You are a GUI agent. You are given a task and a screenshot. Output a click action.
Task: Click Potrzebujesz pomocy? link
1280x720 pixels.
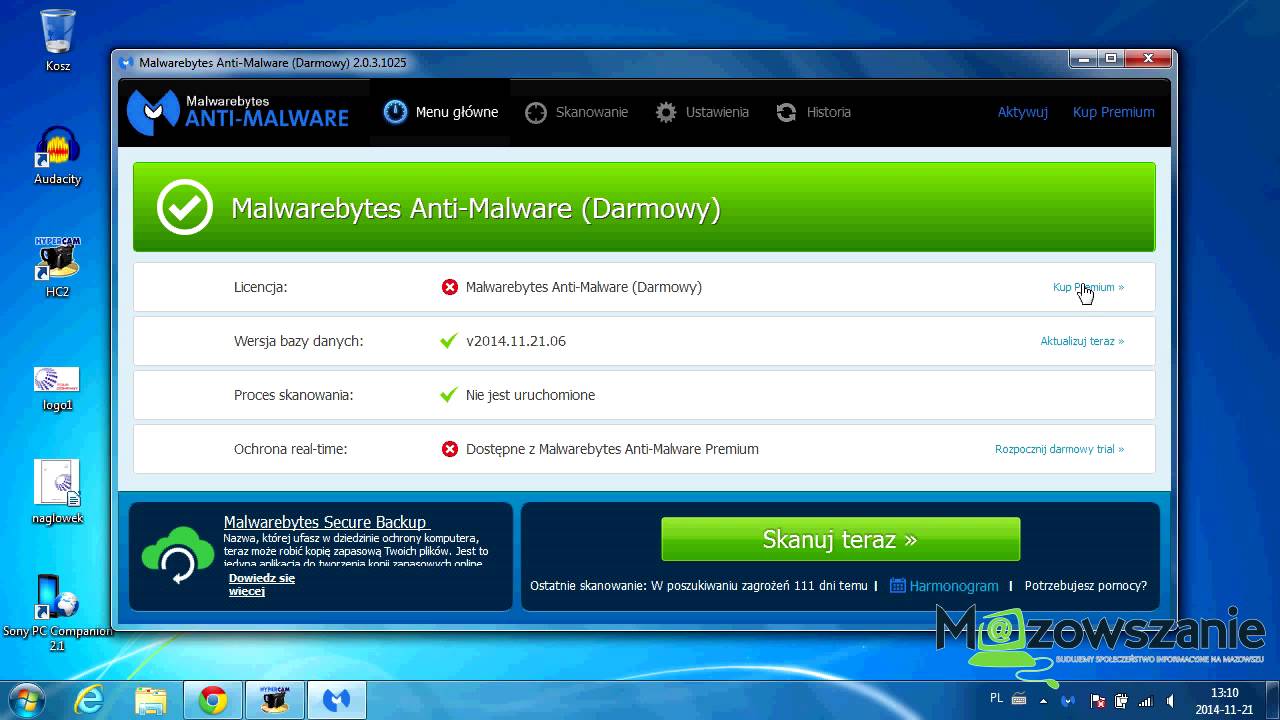tap(1085, 586)
